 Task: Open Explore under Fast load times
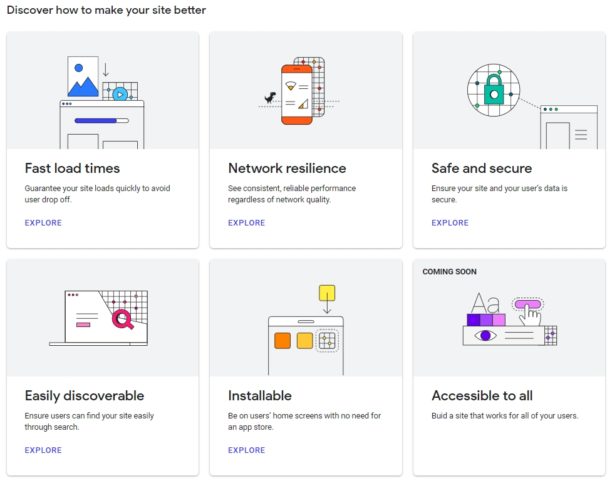tap(43, 223)
